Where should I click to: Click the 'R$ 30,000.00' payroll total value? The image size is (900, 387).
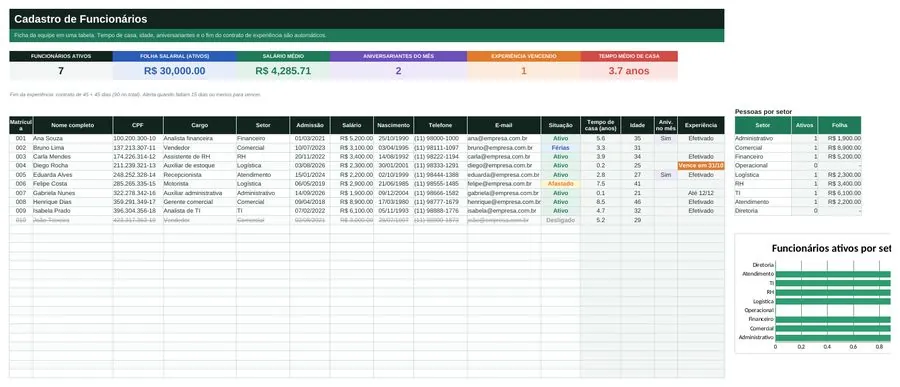click(174, 71)
